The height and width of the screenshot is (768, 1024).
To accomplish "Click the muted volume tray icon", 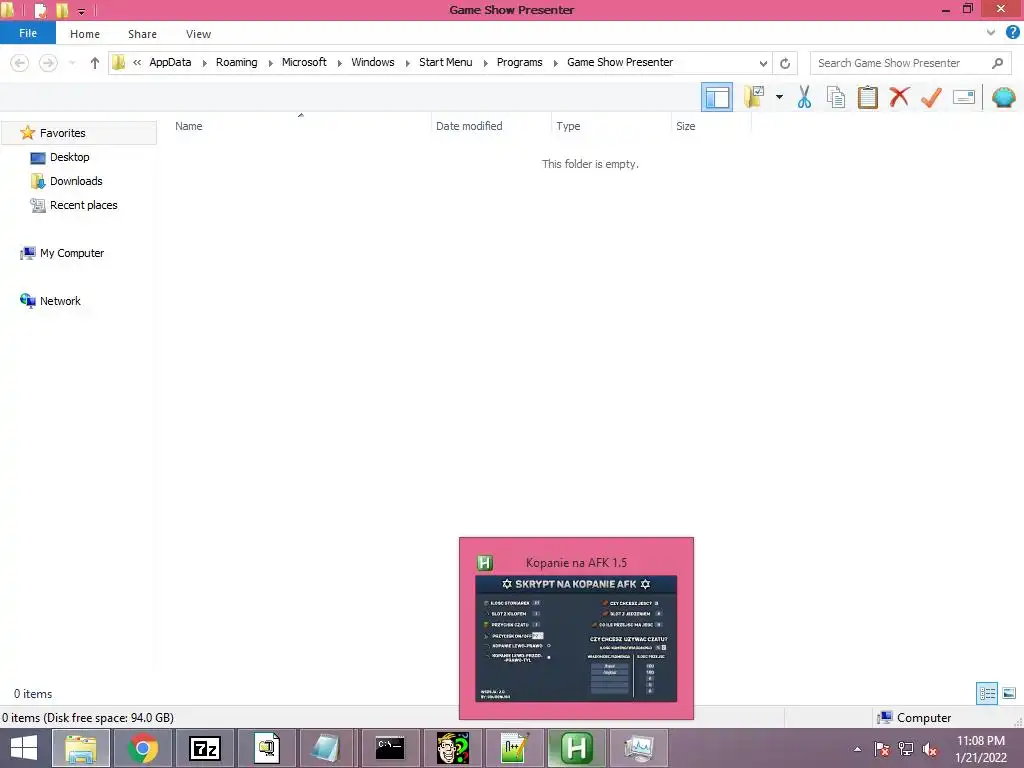I will coord(929,749).
